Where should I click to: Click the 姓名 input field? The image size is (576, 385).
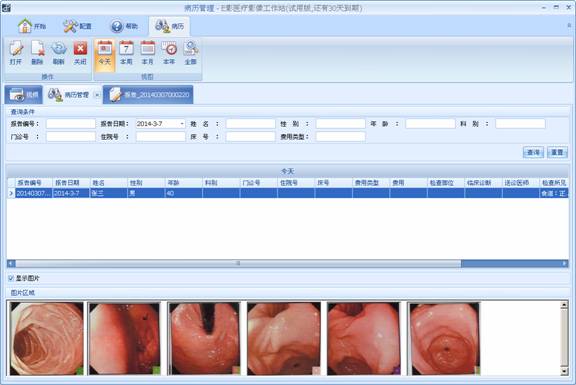coord(251,124)
